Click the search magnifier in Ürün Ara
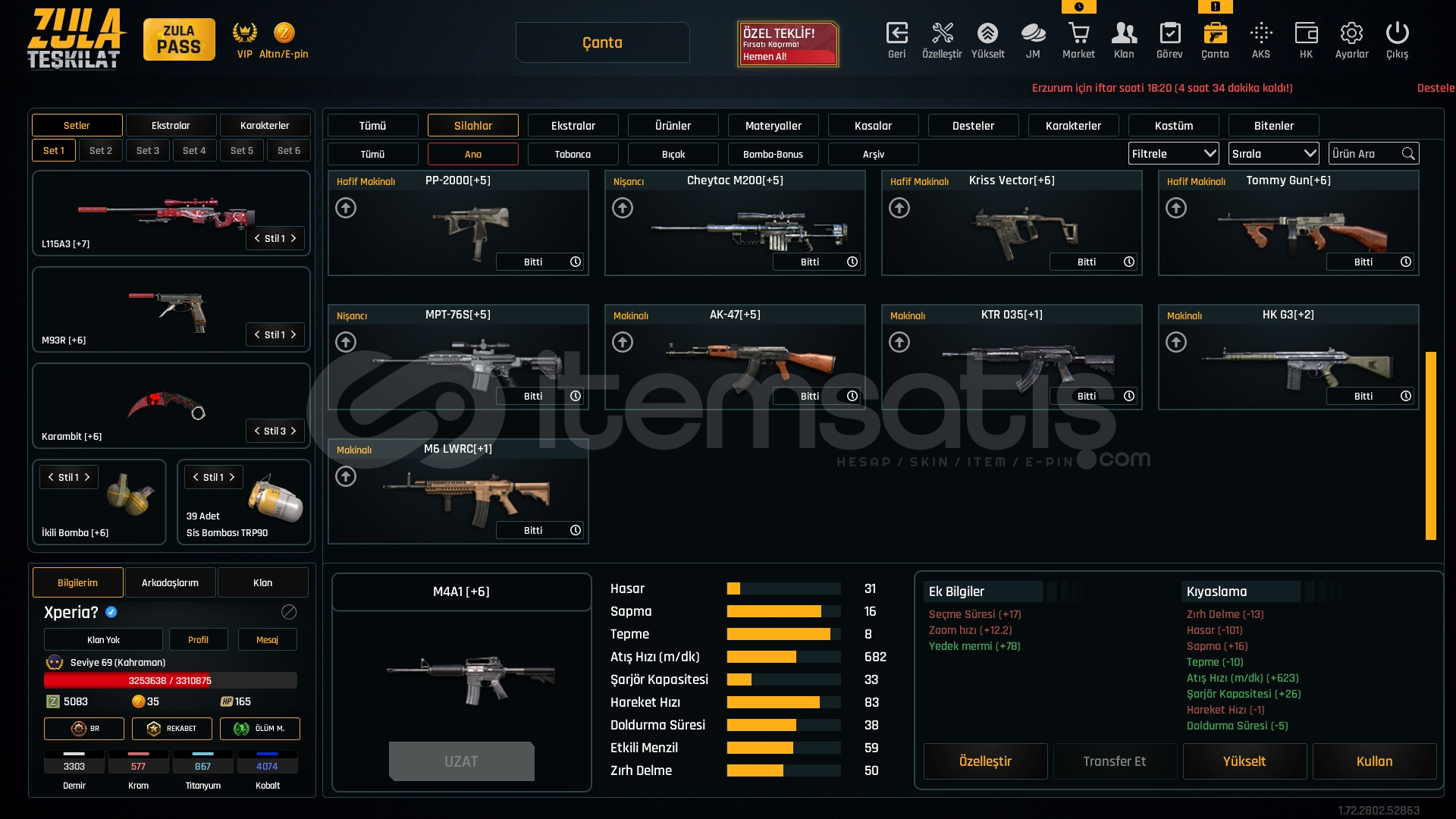The image size is (1456, 819). (1407, 154)
